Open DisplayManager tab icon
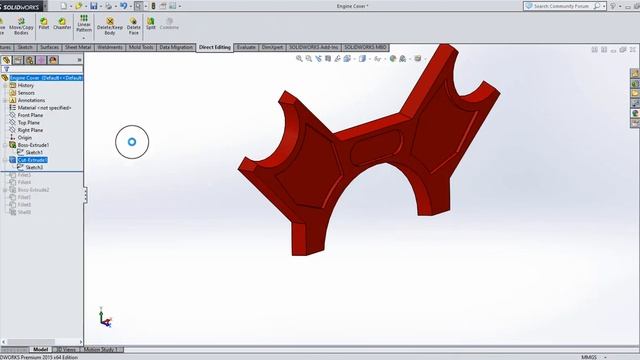640x360 pixels. [x=53, y=60]
